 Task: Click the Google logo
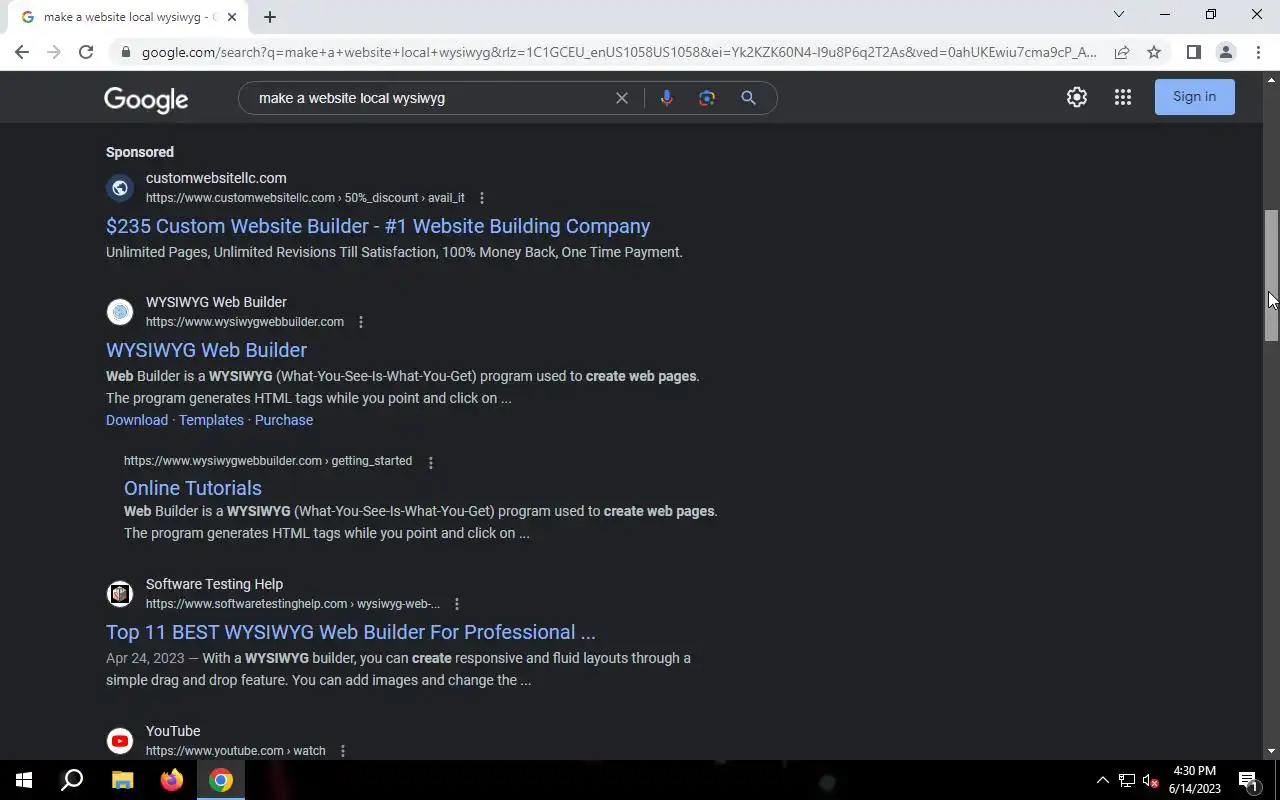146,99
